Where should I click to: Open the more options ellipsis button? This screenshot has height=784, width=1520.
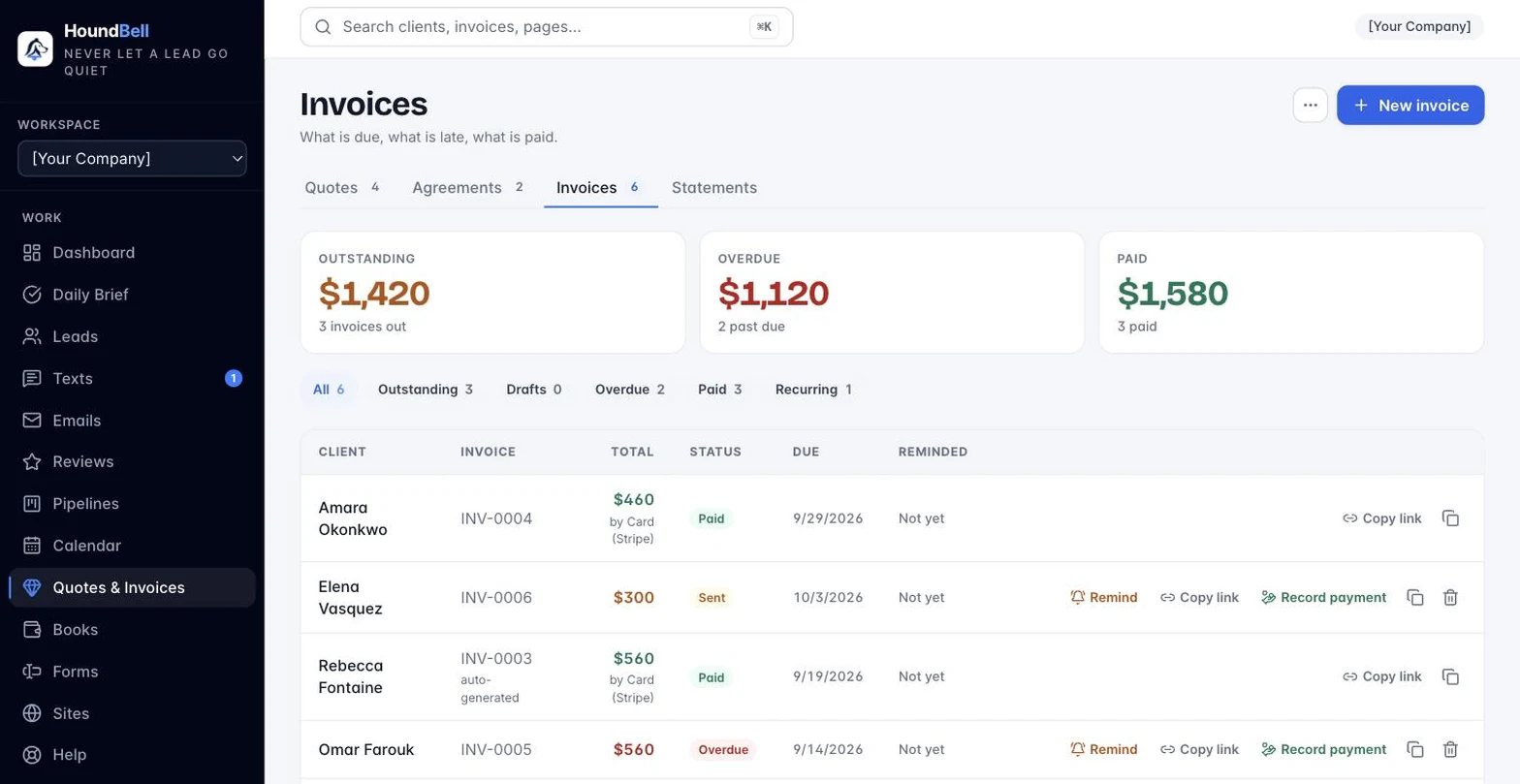1311,105
